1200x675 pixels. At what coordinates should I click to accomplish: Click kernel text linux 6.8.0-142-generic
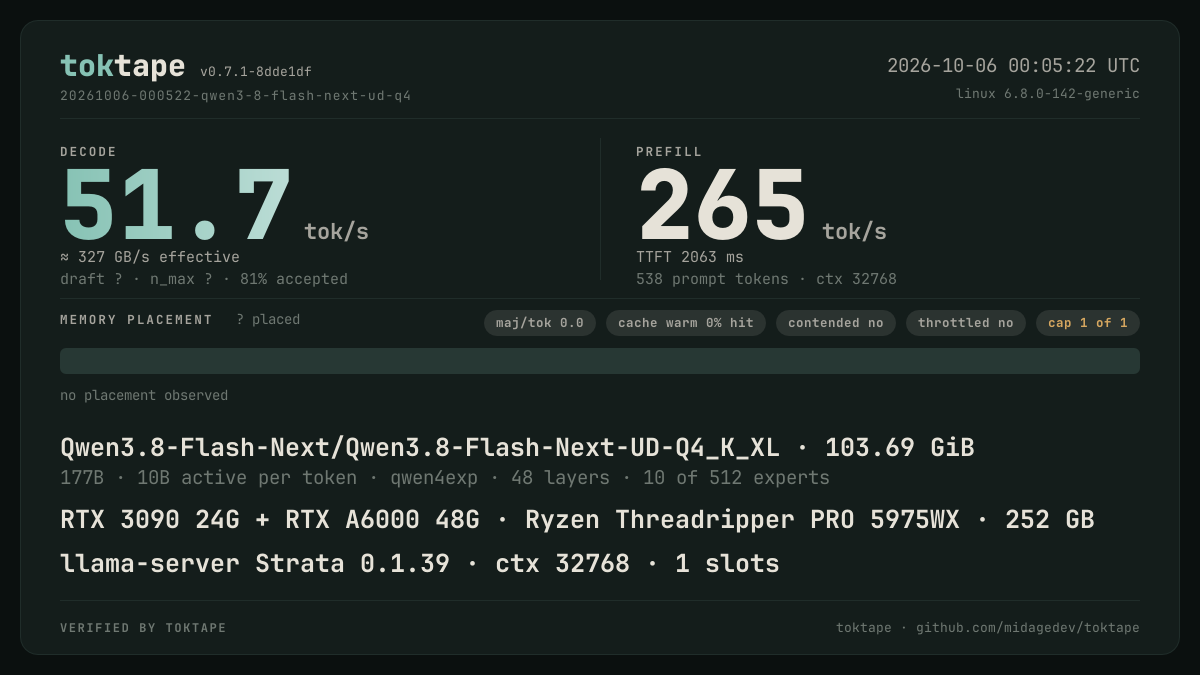point(1047,94)
